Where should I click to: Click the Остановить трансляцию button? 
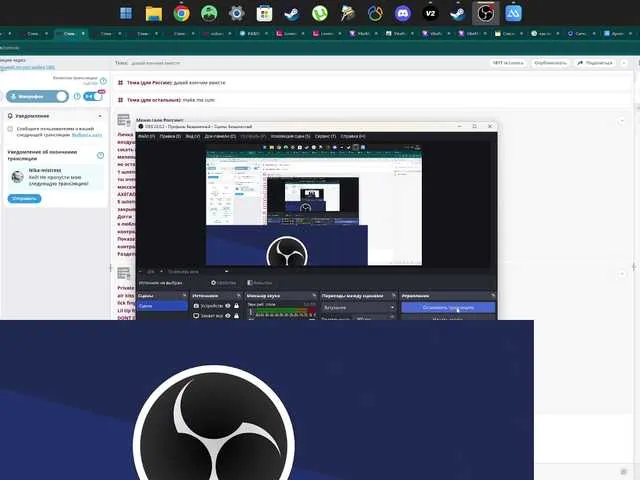(x=447, y=308)
